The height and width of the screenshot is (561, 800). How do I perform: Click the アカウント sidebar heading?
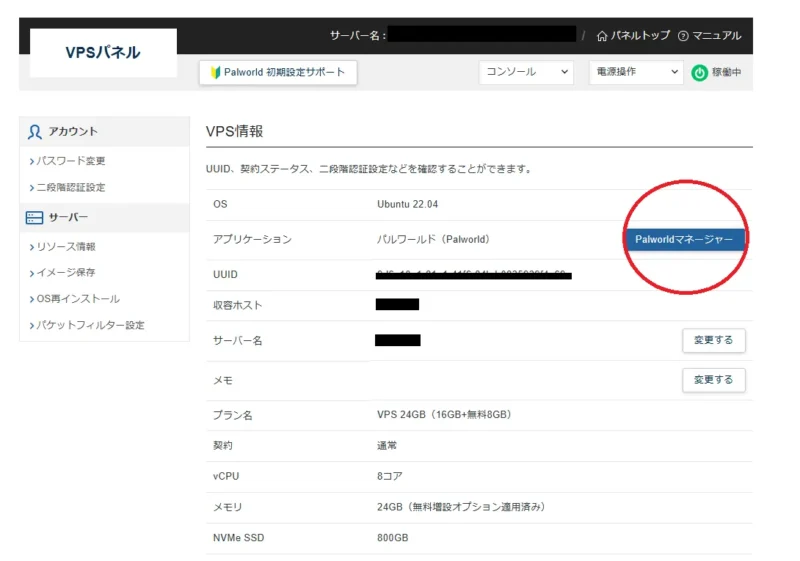[x=73, y=132]
